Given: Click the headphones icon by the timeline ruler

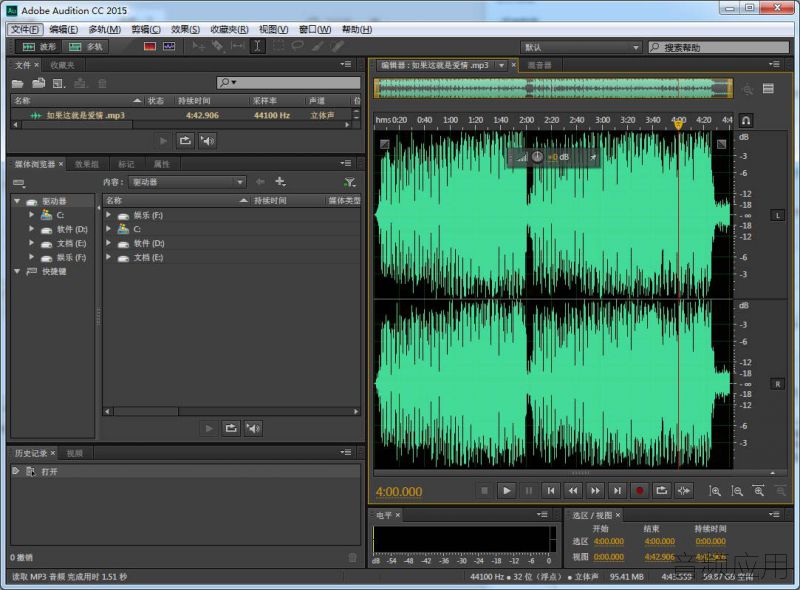Looking at the screenshot, I should [x=745, y=120].
